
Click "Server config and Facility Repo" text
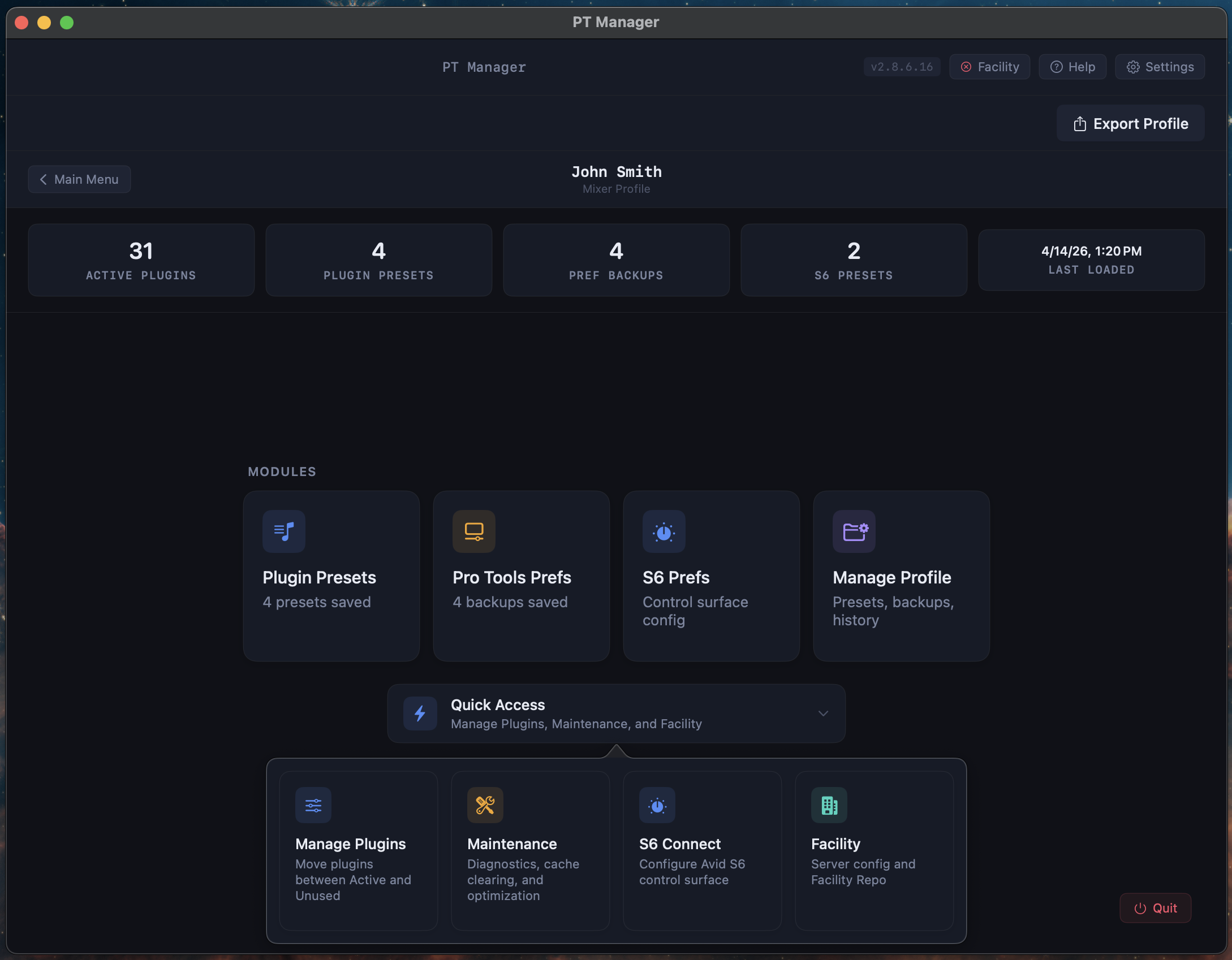pos(863,872)
